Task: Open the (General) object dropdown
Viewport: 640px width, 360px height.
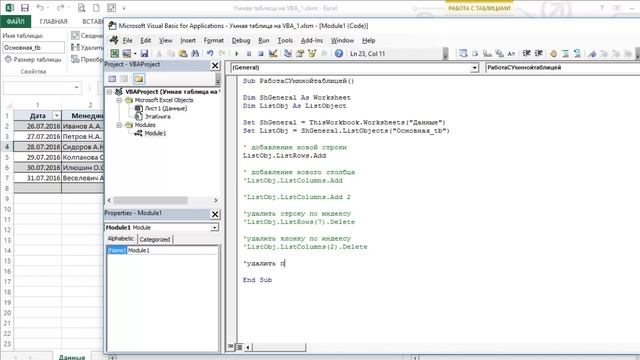Action: (474, 68)
